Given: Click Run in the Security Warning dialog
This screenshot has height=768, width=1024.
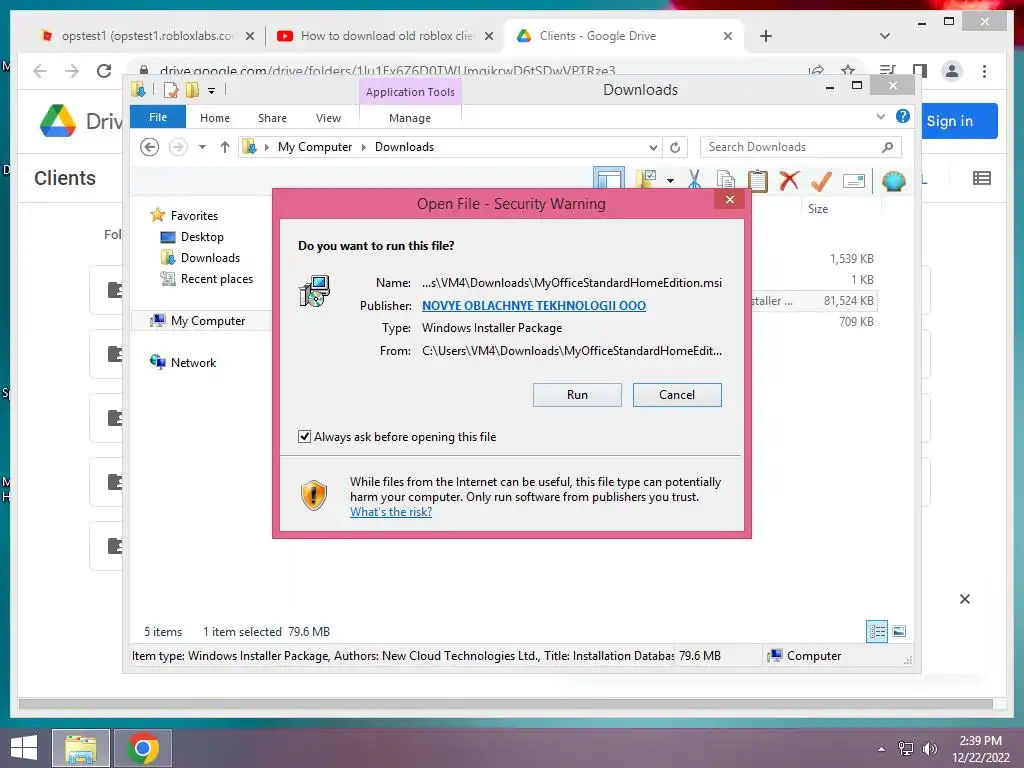Looking at the screenshot, I should click(577, 394).
